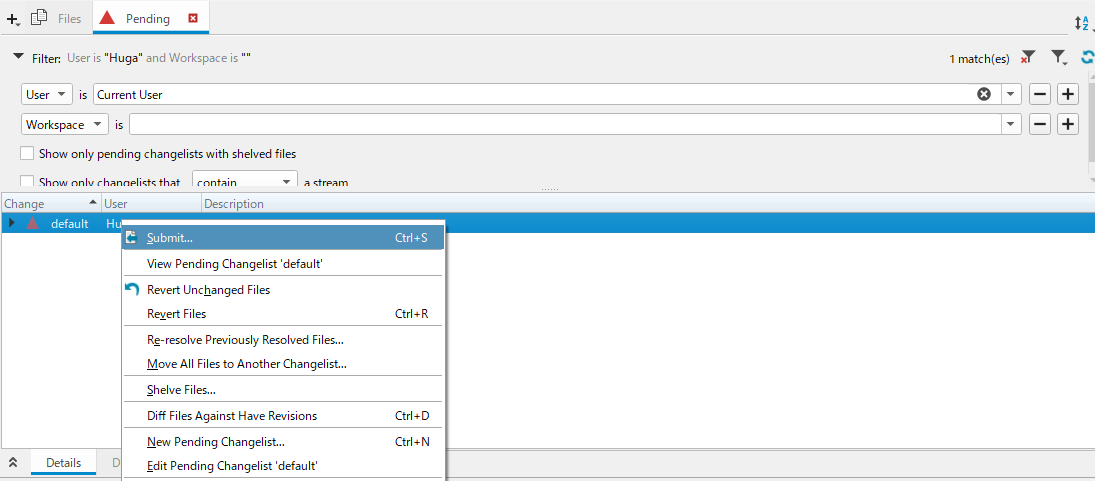Image resolution: width=1095 pixels, height=481 pixels.
Task: Open the Current User value dropdown arrow
Action: point(1011,94)
